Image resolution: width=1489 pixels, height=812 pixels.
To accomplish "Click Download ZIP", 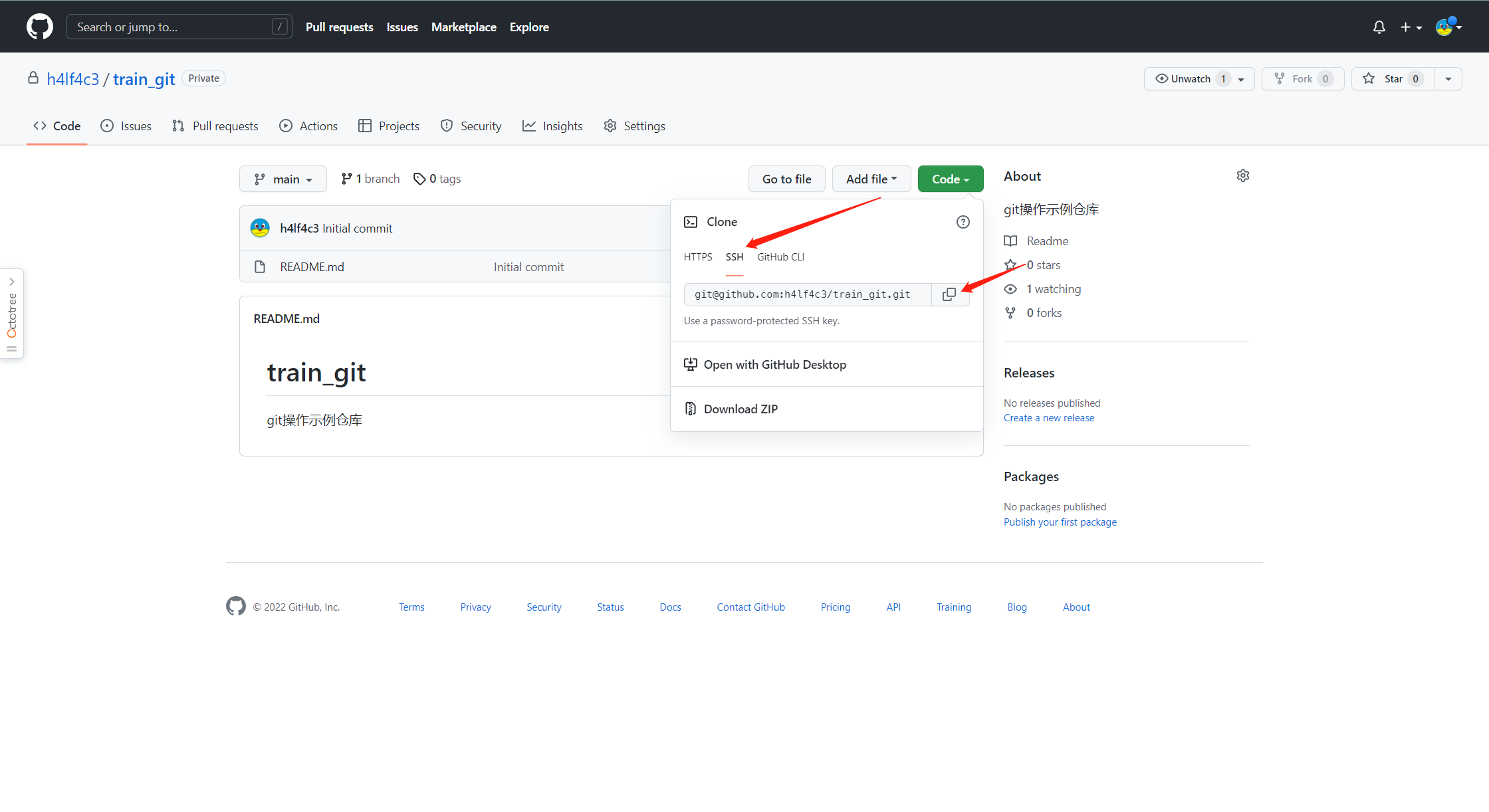I will click(x=741, y=409).
